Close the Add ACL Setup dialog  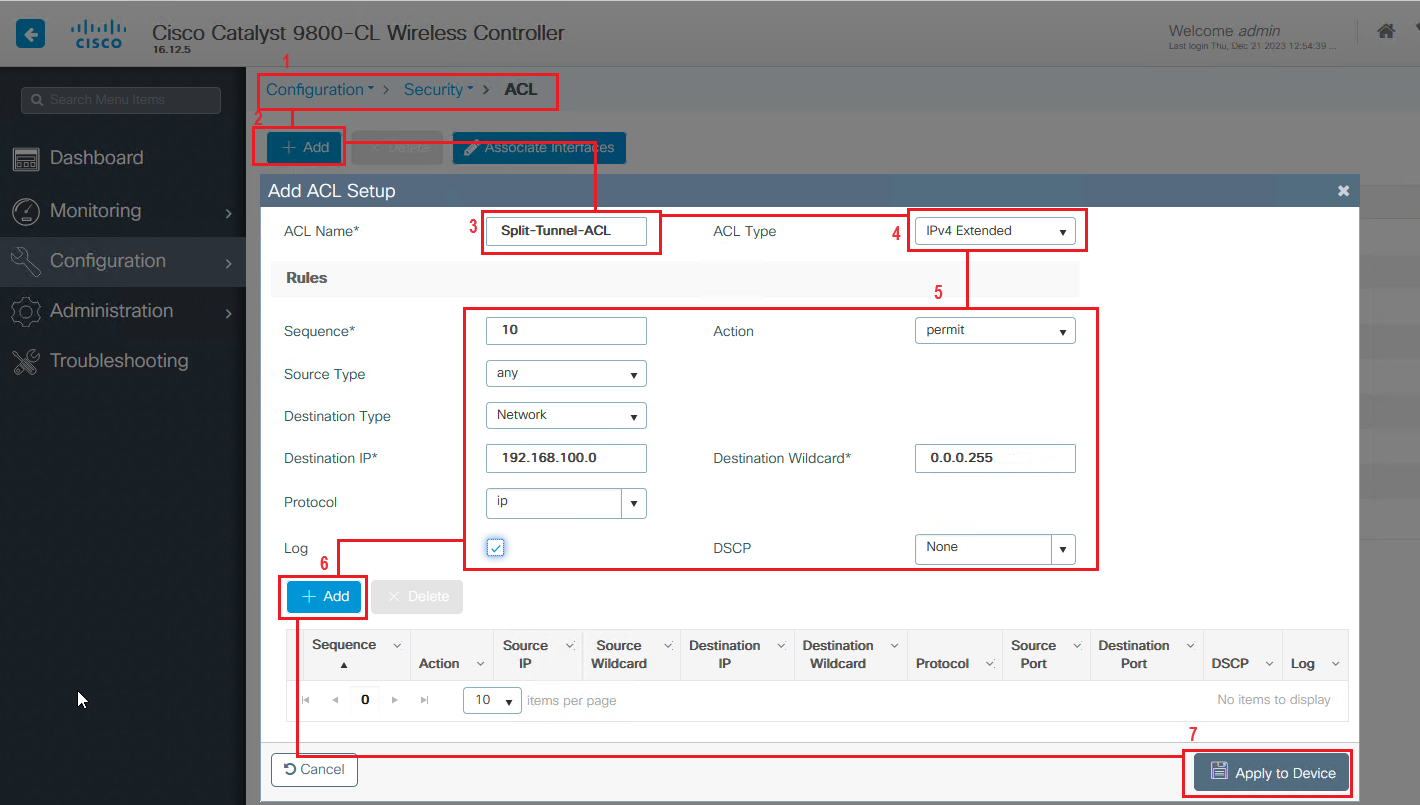1343,190
